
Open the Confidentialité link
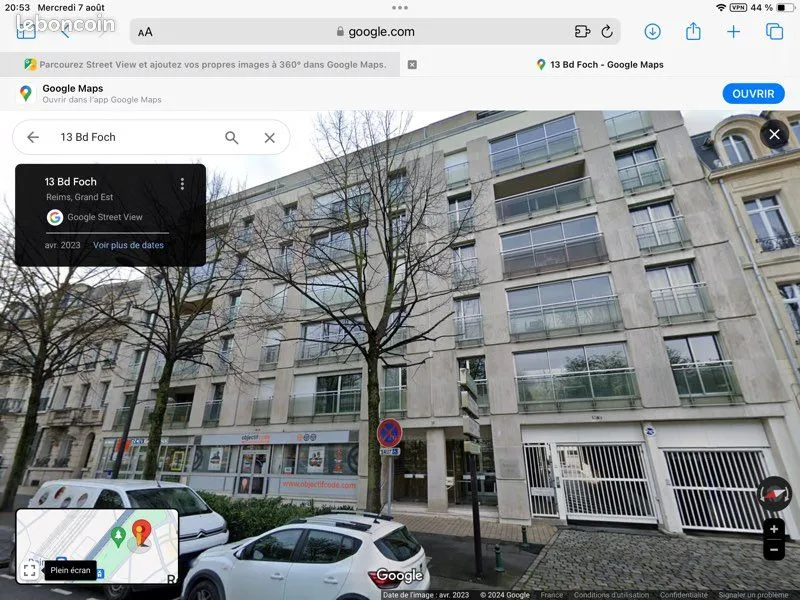pos(684,595)
